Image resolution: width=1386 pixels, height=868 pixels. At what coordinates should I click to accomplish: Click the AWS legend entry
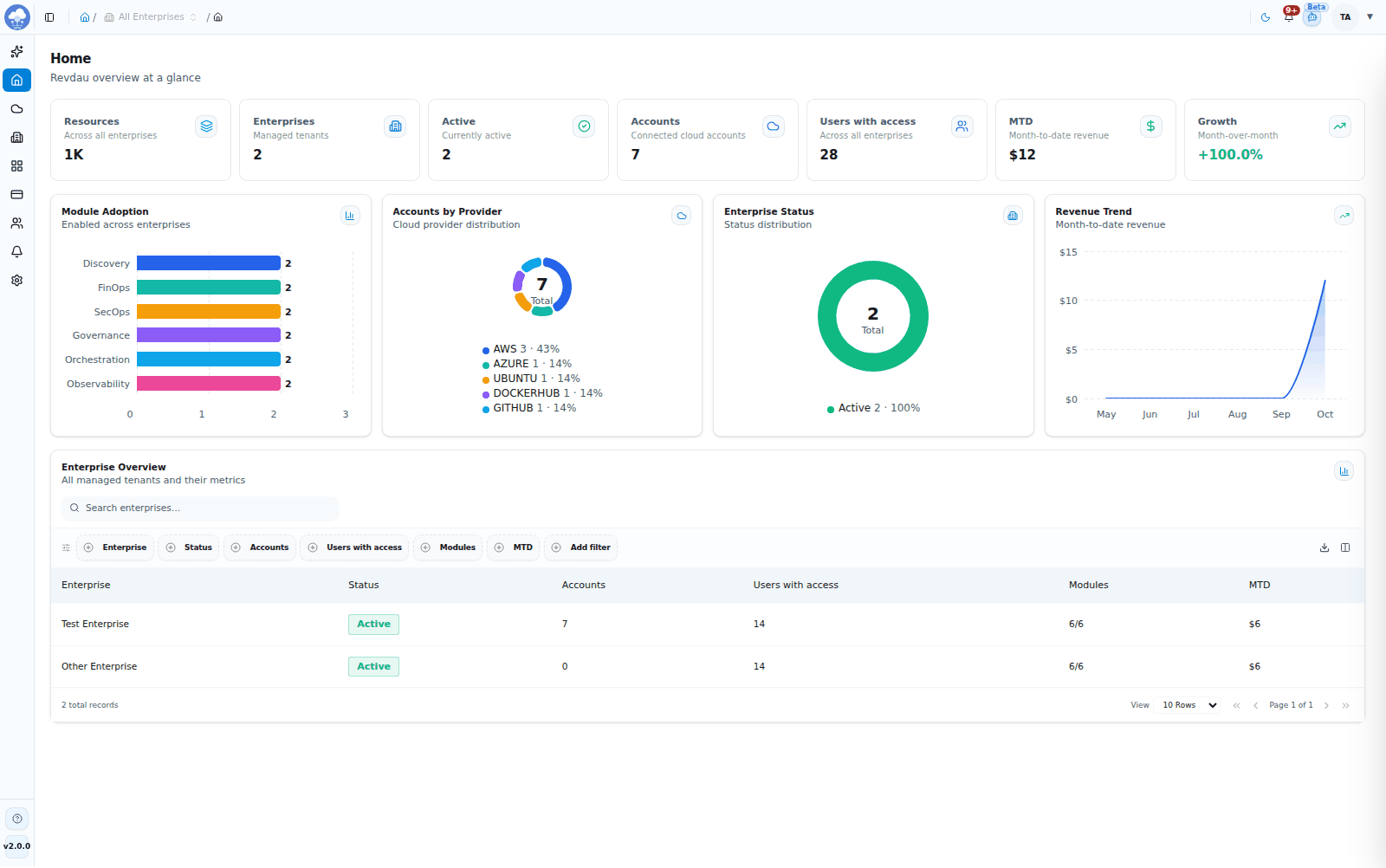click(521, 349)
